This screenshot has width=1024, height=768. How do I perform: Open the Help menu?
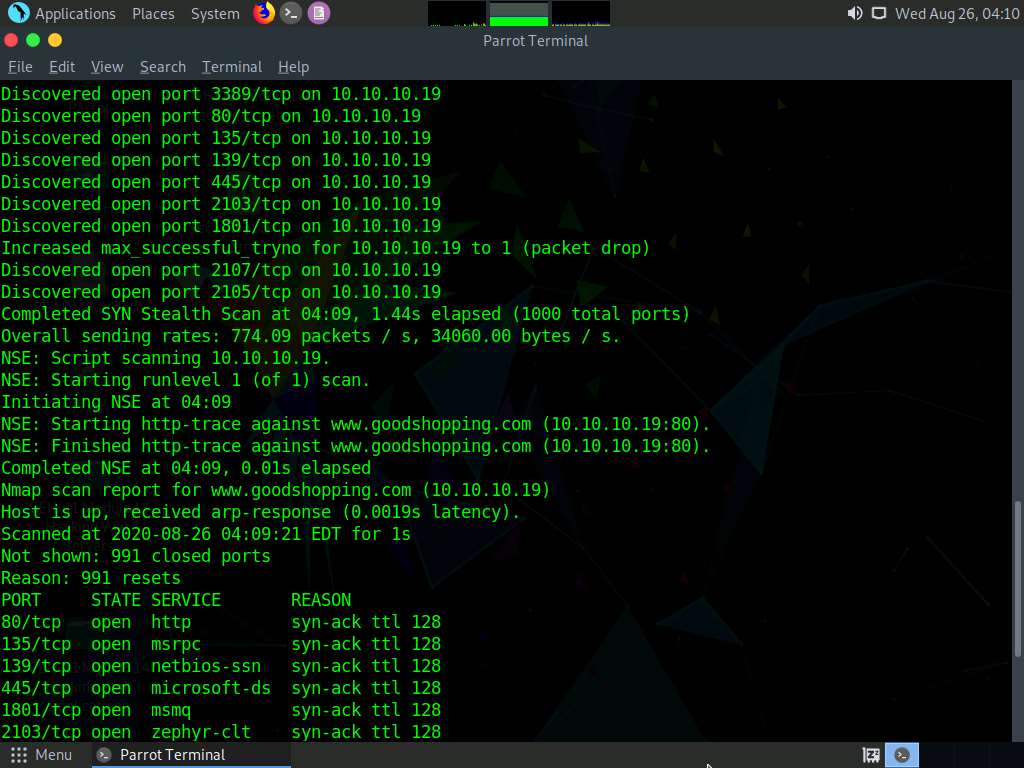[x=293, y=67]
